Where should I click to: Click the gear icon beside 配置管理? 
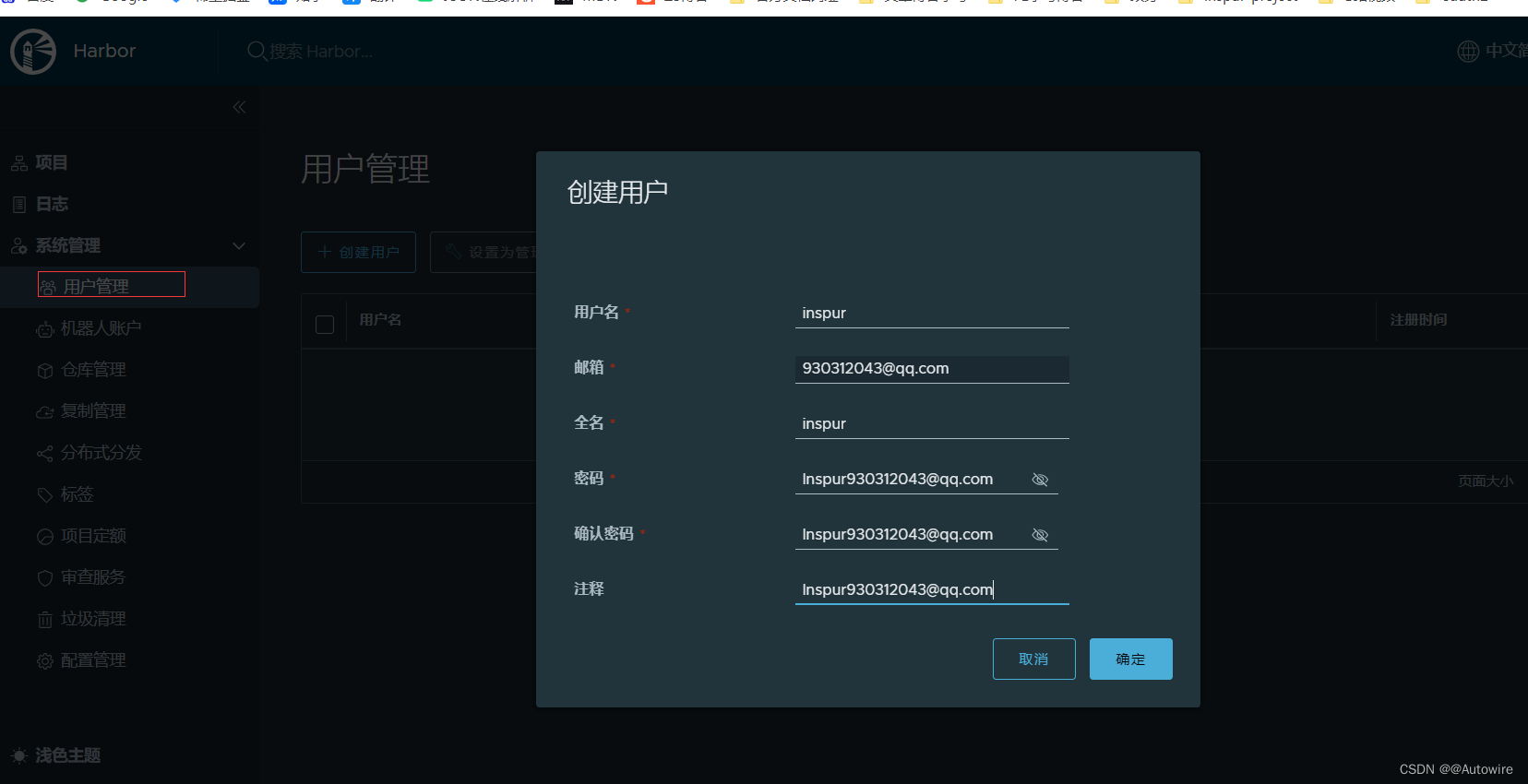(x=44, y=661)
